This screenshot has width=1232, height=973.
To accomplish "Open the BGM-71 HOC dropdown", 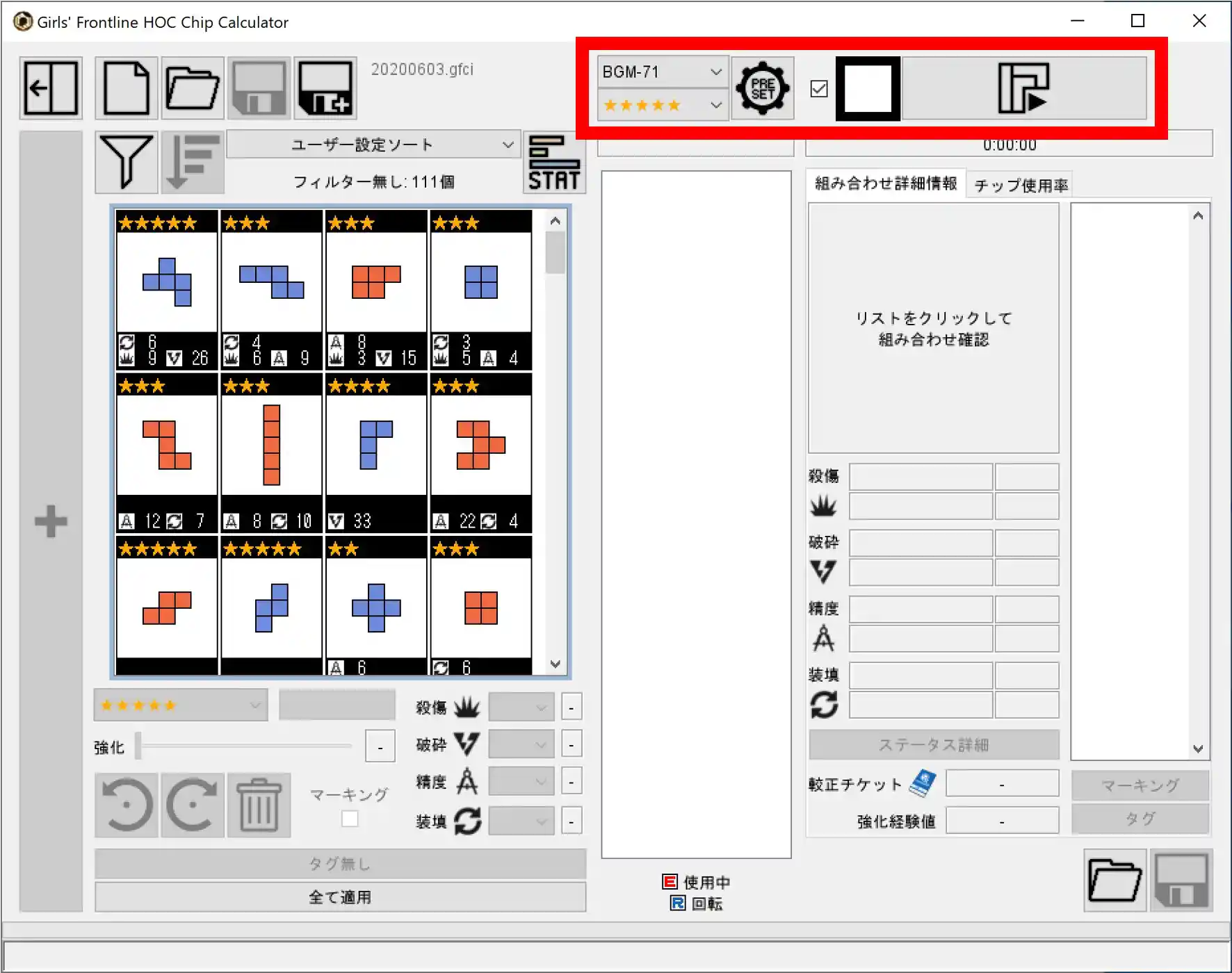I will pos(663,72).
